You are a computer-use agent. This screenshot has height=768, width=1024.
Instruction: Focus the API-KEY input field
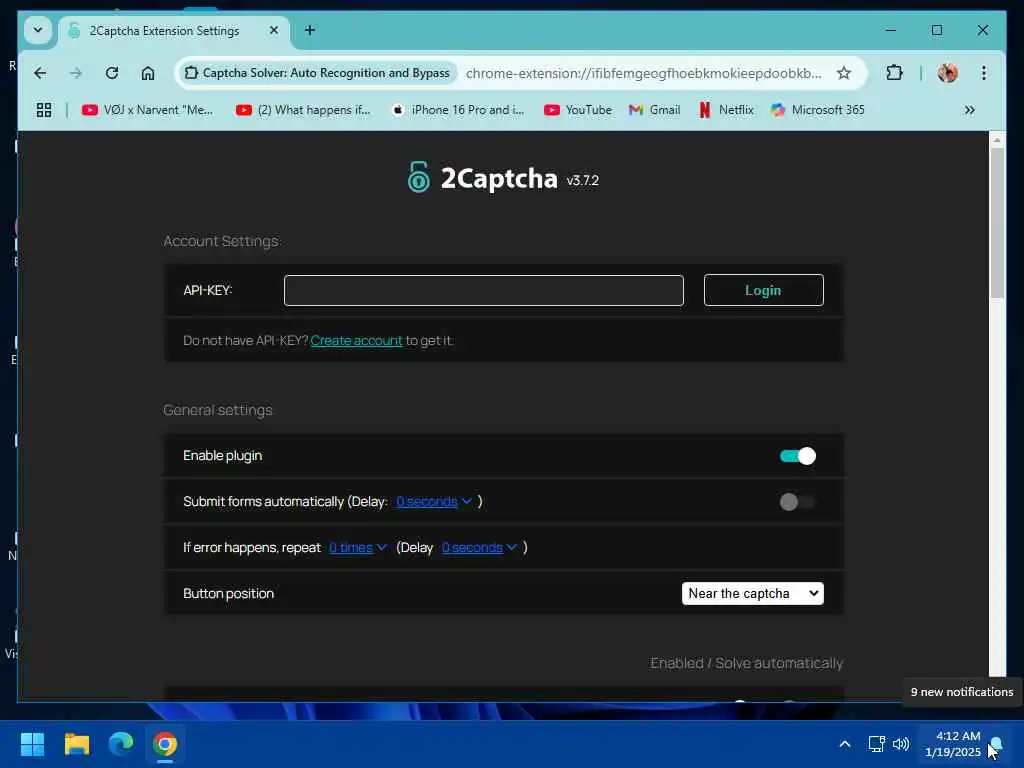[x=484, y=291]
